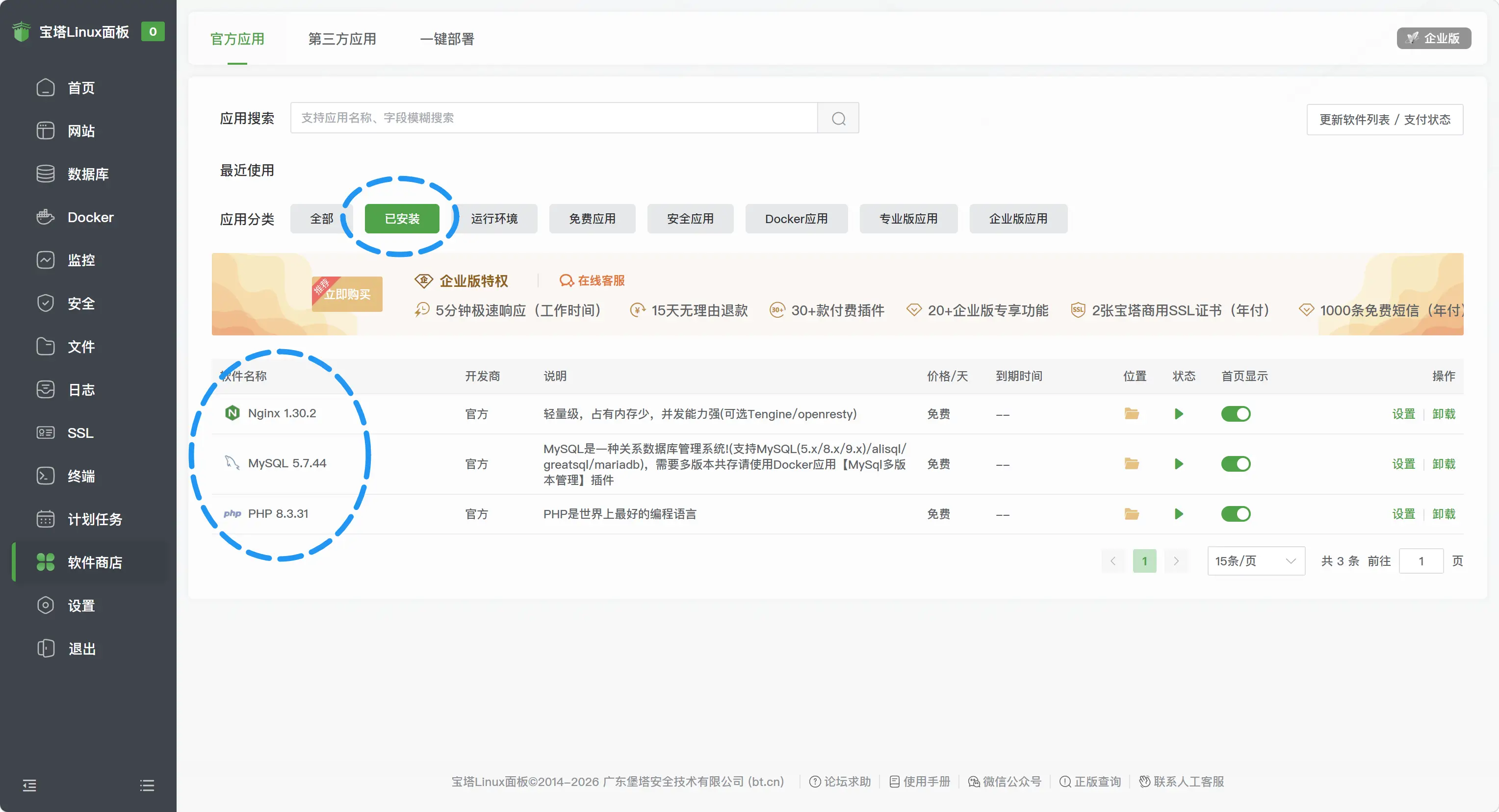Screen dimensions: 1499x812
Task: Open the 在线客服 link
Action: [592, 281]
